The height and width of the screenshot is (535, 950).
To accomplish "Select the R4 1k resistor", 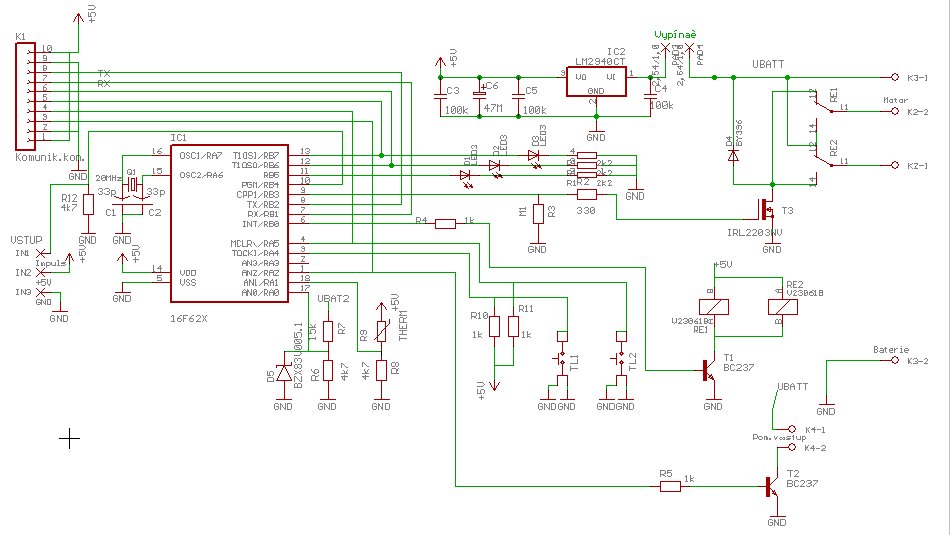I will coord(445,222).
